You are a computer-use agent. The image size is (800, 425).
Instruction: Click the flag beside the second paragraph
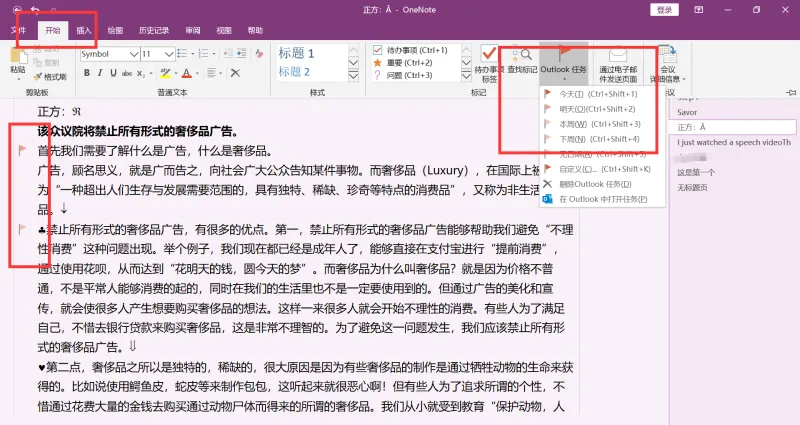(x=22, y=229)
